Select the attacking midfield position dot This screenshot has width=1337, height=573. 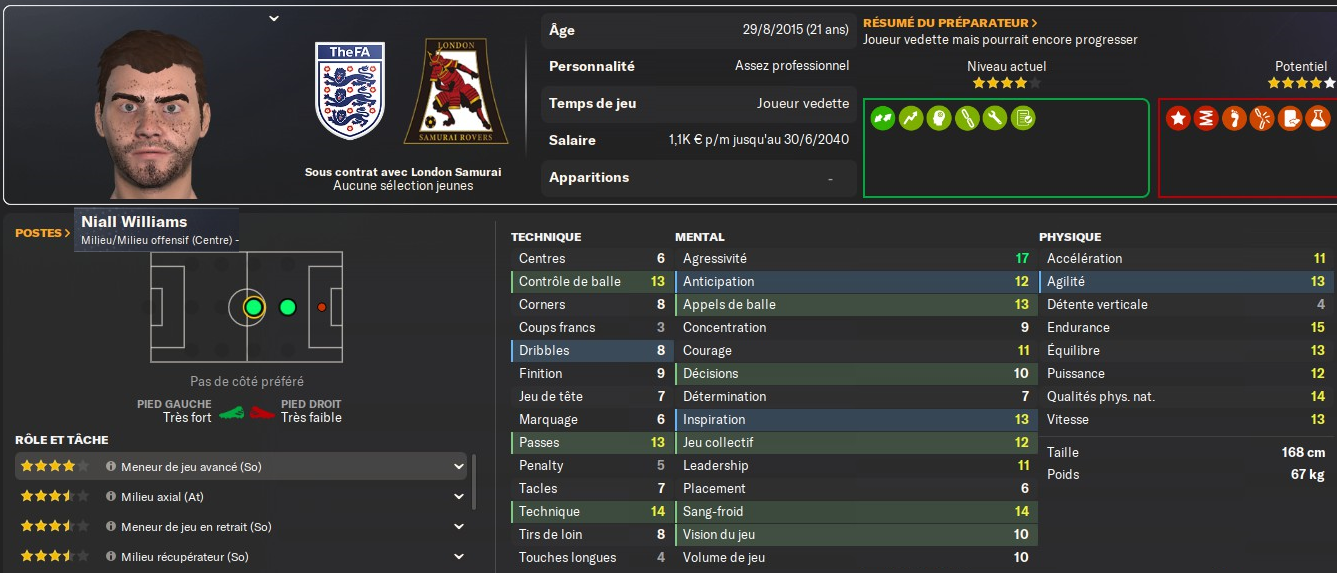point(288,307)
